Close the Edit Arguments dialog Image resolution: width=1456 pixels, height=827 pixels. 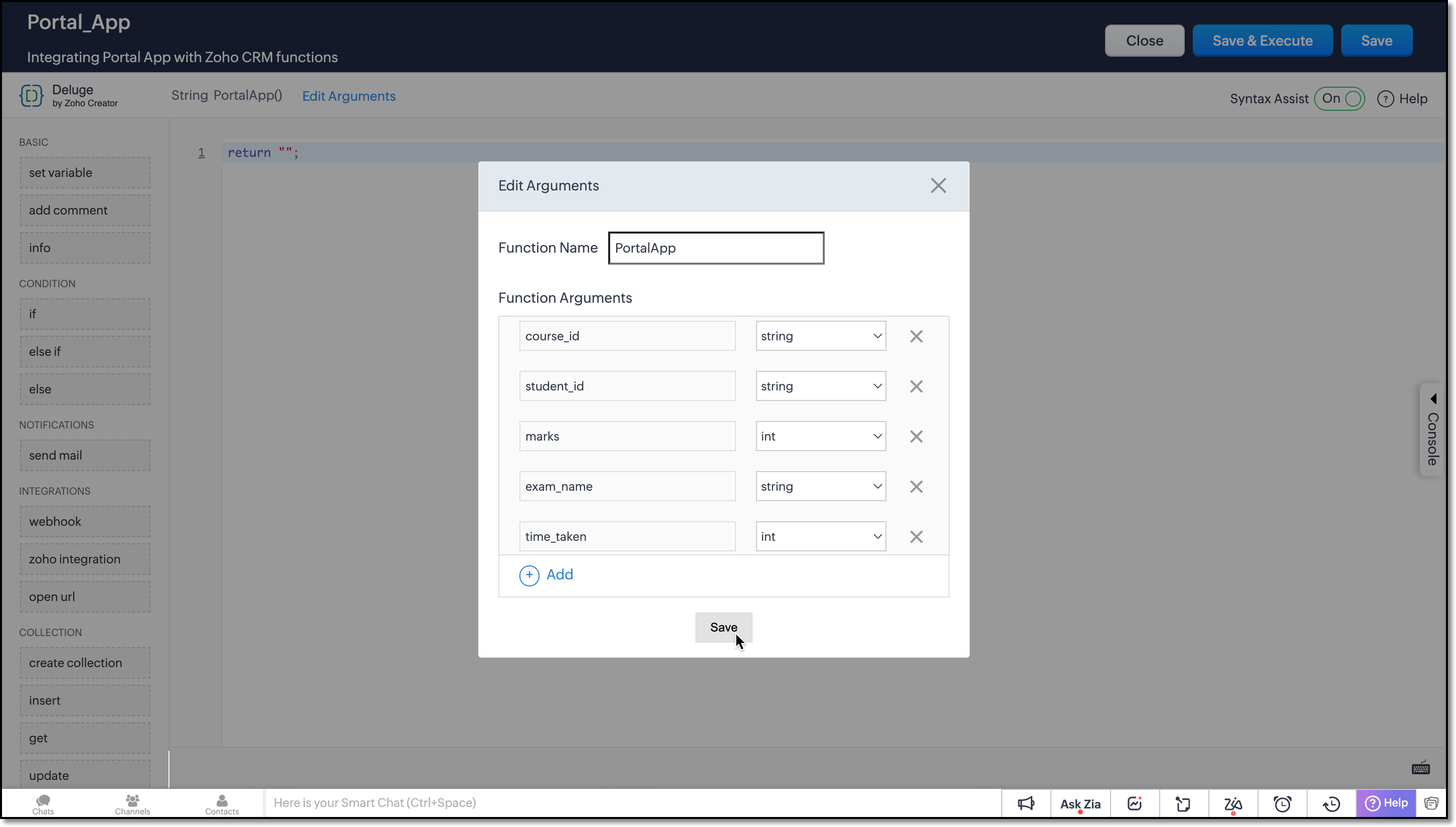(938, 186)
